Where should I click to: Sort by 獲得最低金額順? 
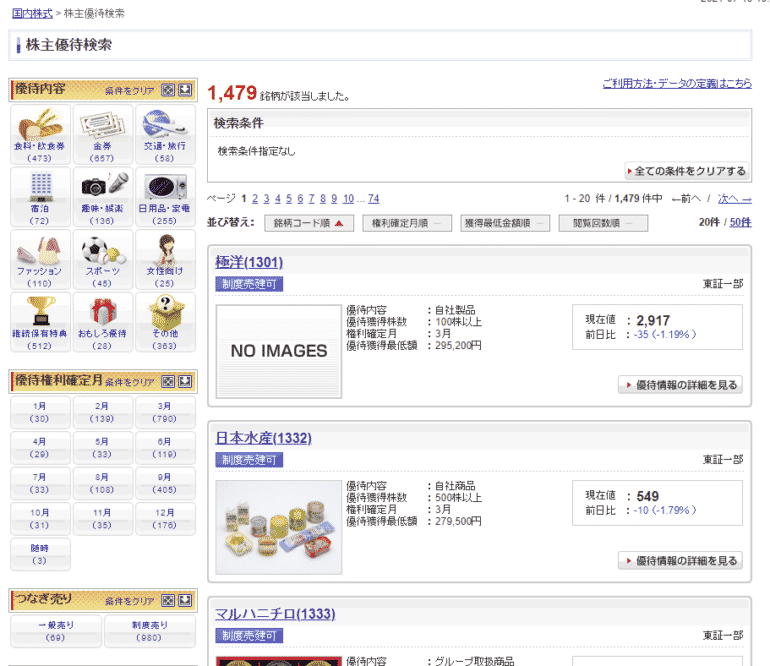[505, 223]
